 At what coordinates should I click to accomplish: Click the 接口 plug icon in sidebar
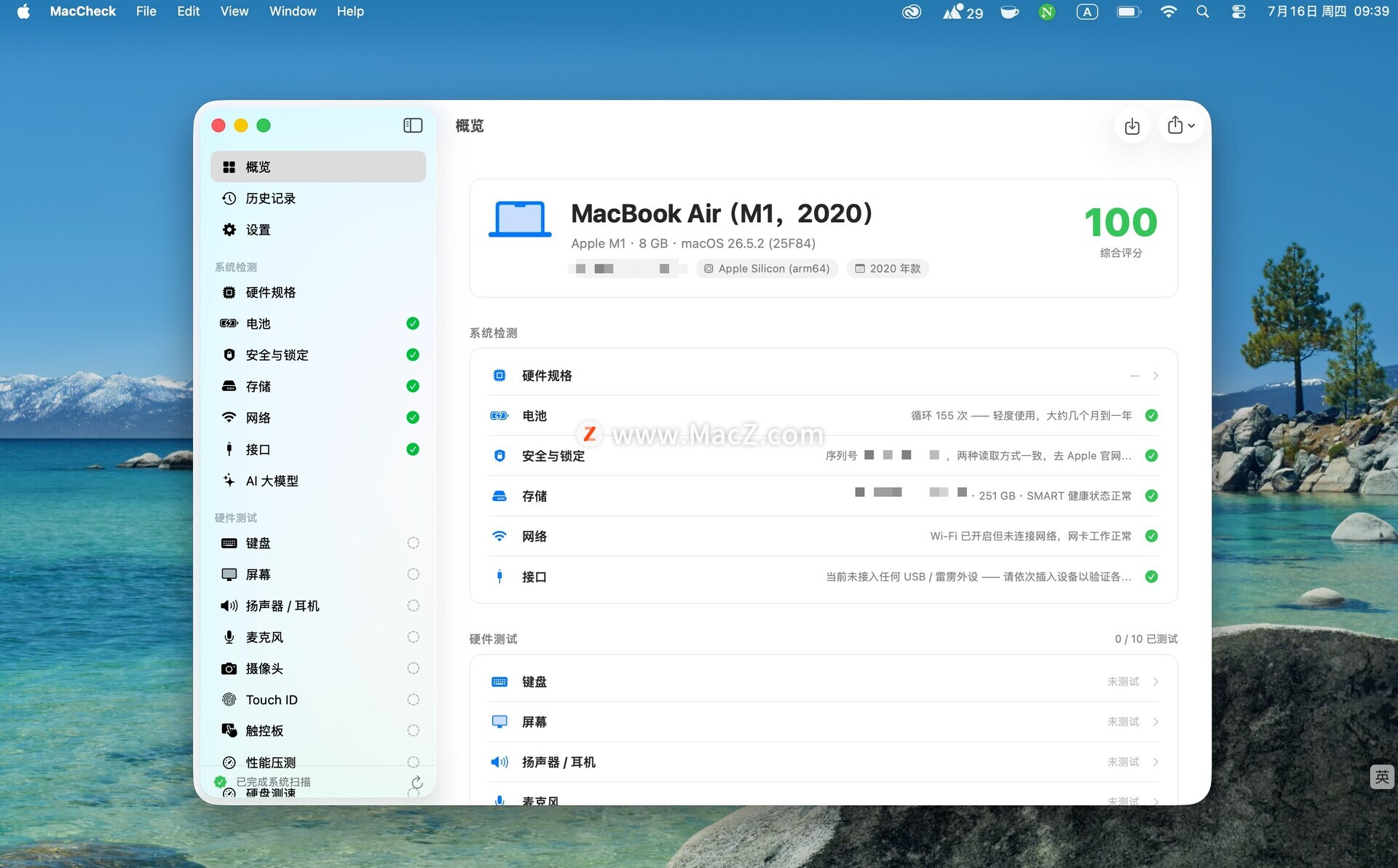[229, 449]
